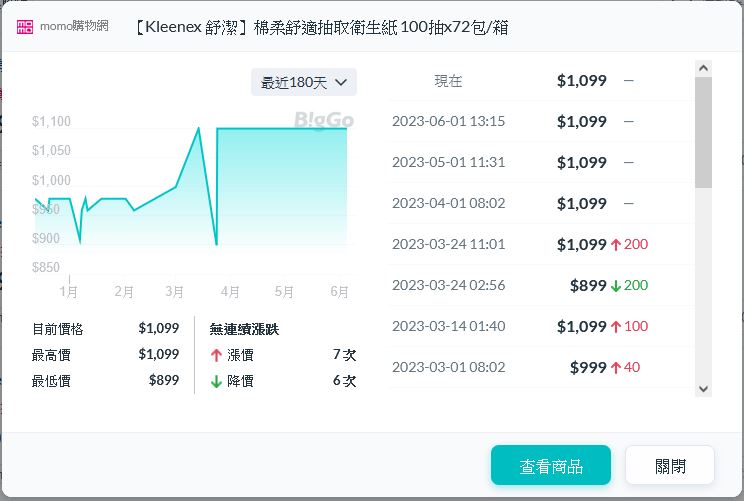Select the 2023-06-01 13:15 price record
The image size is (744, 501).
540,122
